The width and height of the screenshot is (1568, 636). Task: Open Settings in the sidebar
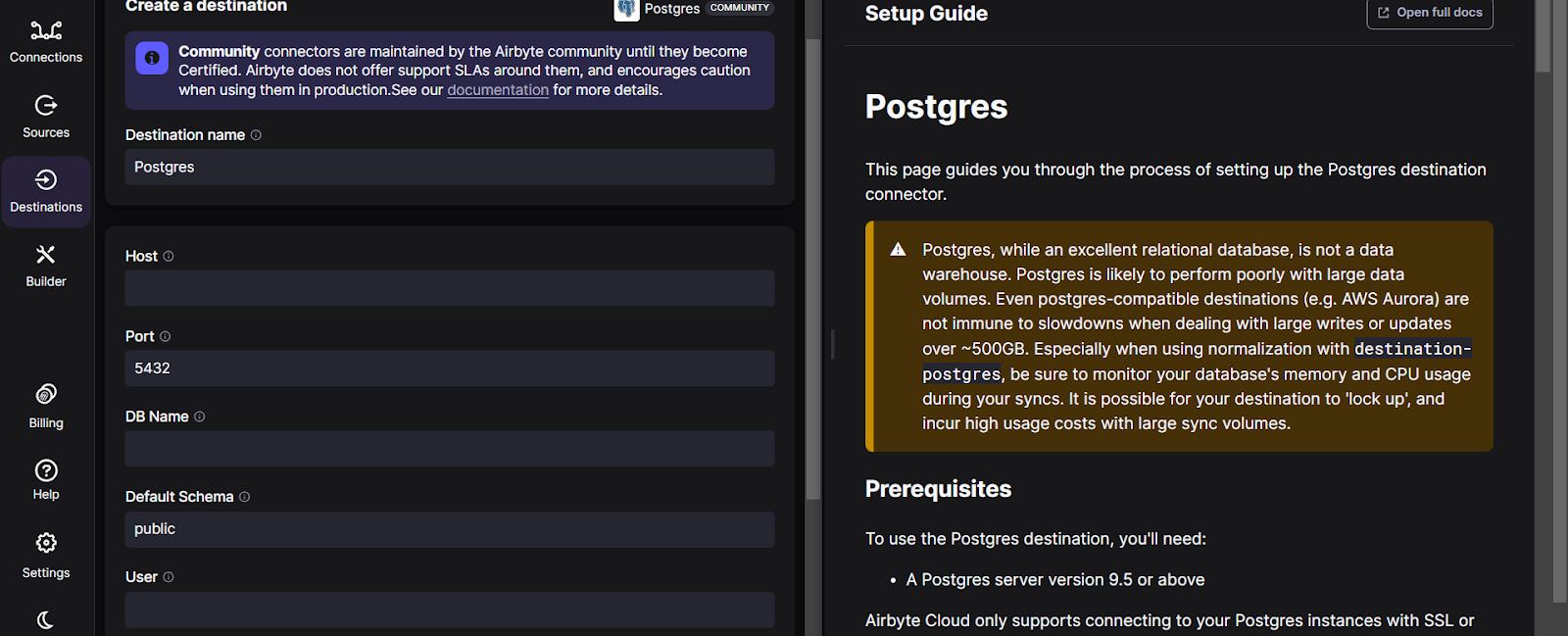46,556
